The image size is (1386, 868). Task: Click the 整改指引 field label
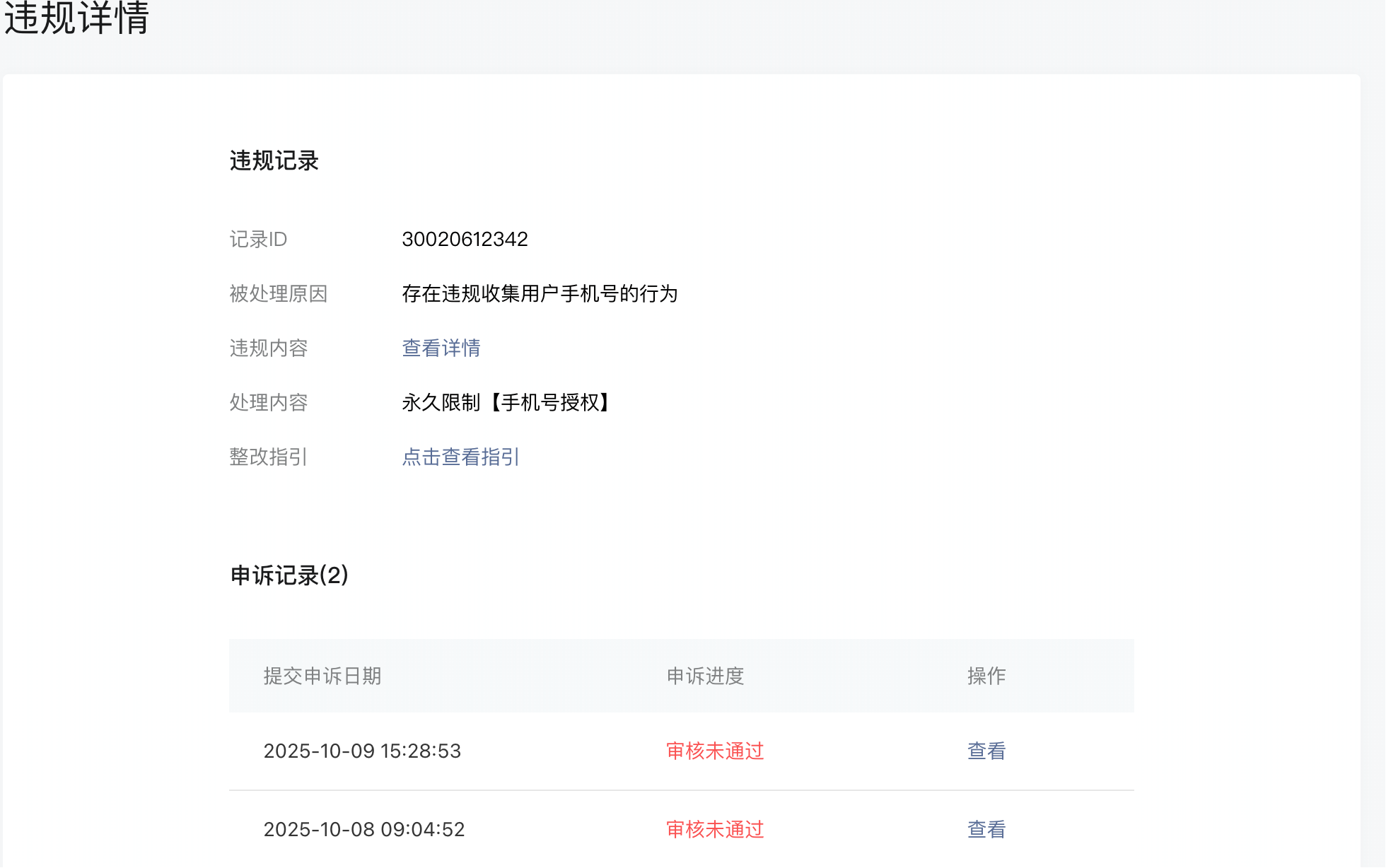pyautogui.click(x=268, y=457)
